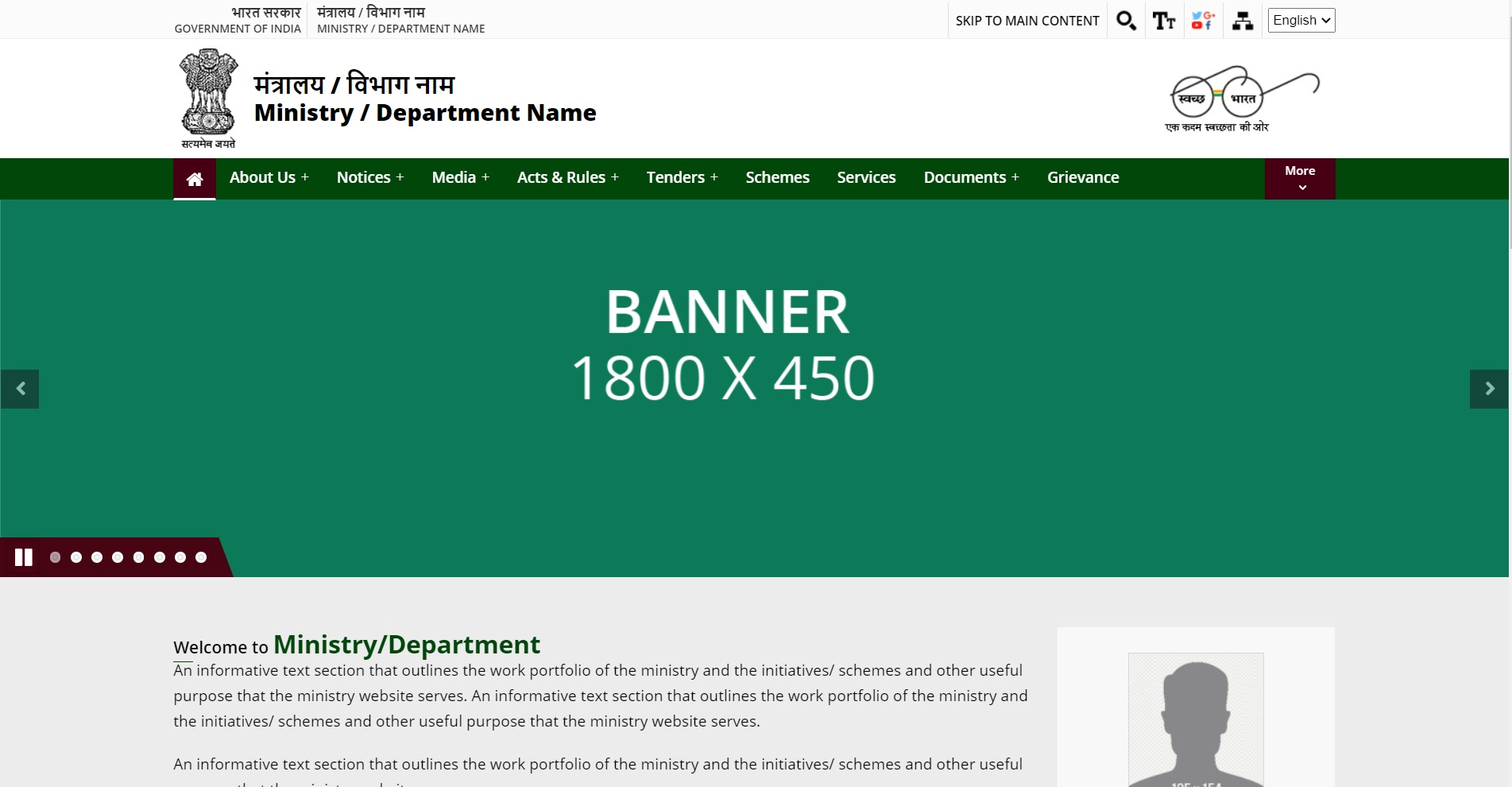The width and height of the screenshot is (1512, 787).
Task: Click the Home icon in navigation bar
Action: point(195,179)
